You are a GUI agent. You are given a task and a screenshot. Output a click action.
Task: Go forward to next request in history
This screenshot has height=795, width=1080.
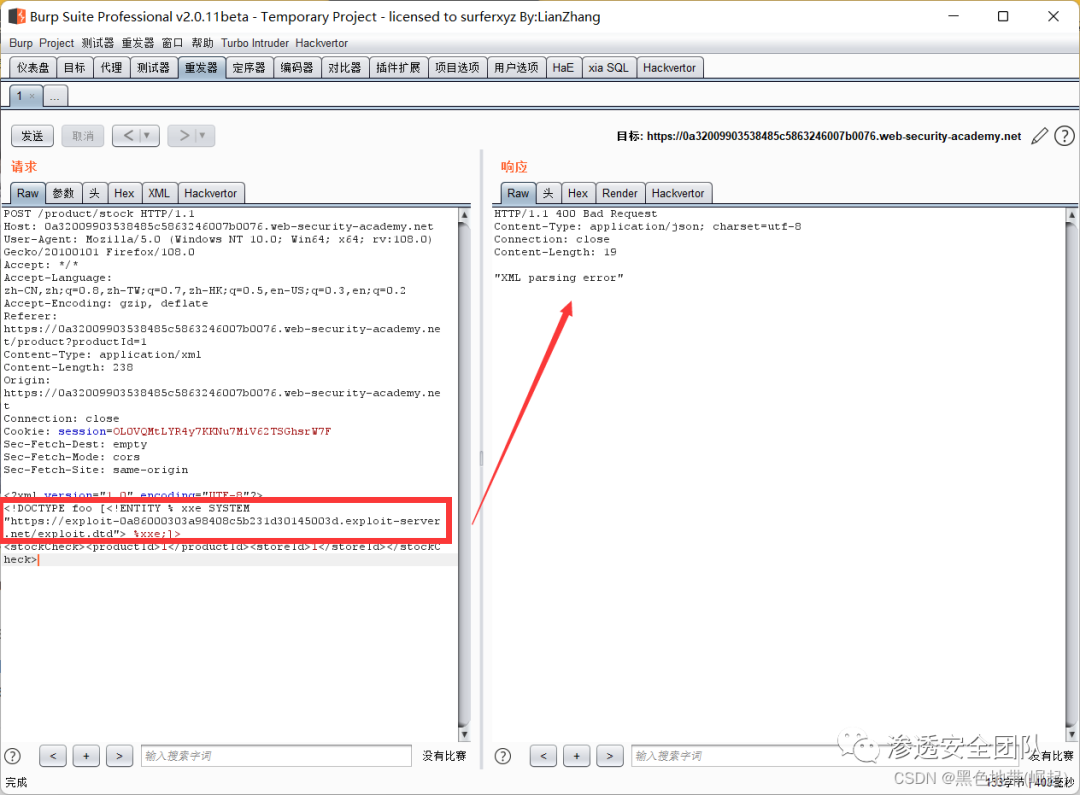click(184, 136)
